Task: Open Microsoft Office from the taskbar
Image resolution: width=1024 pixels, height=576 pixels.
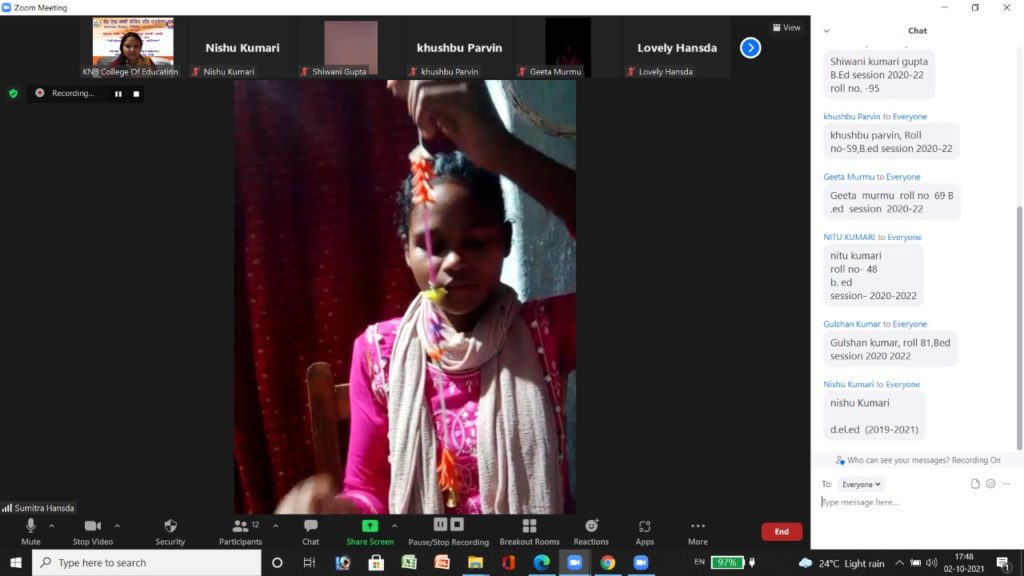Action: (x=509, y=562)
